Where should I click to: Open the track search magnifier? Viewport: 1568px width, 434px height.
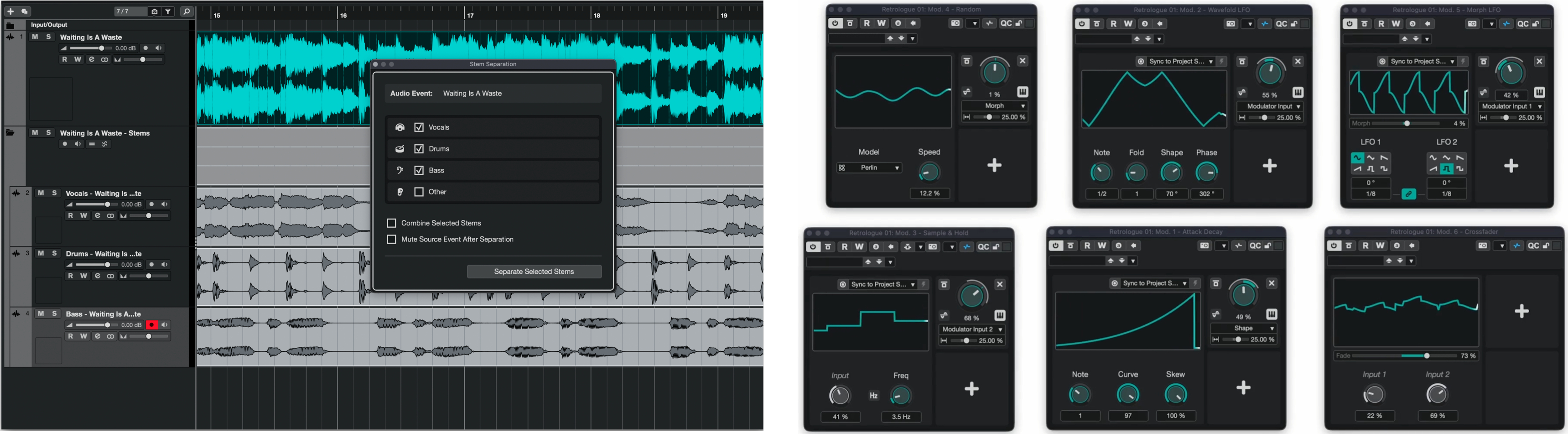[187, 11]
